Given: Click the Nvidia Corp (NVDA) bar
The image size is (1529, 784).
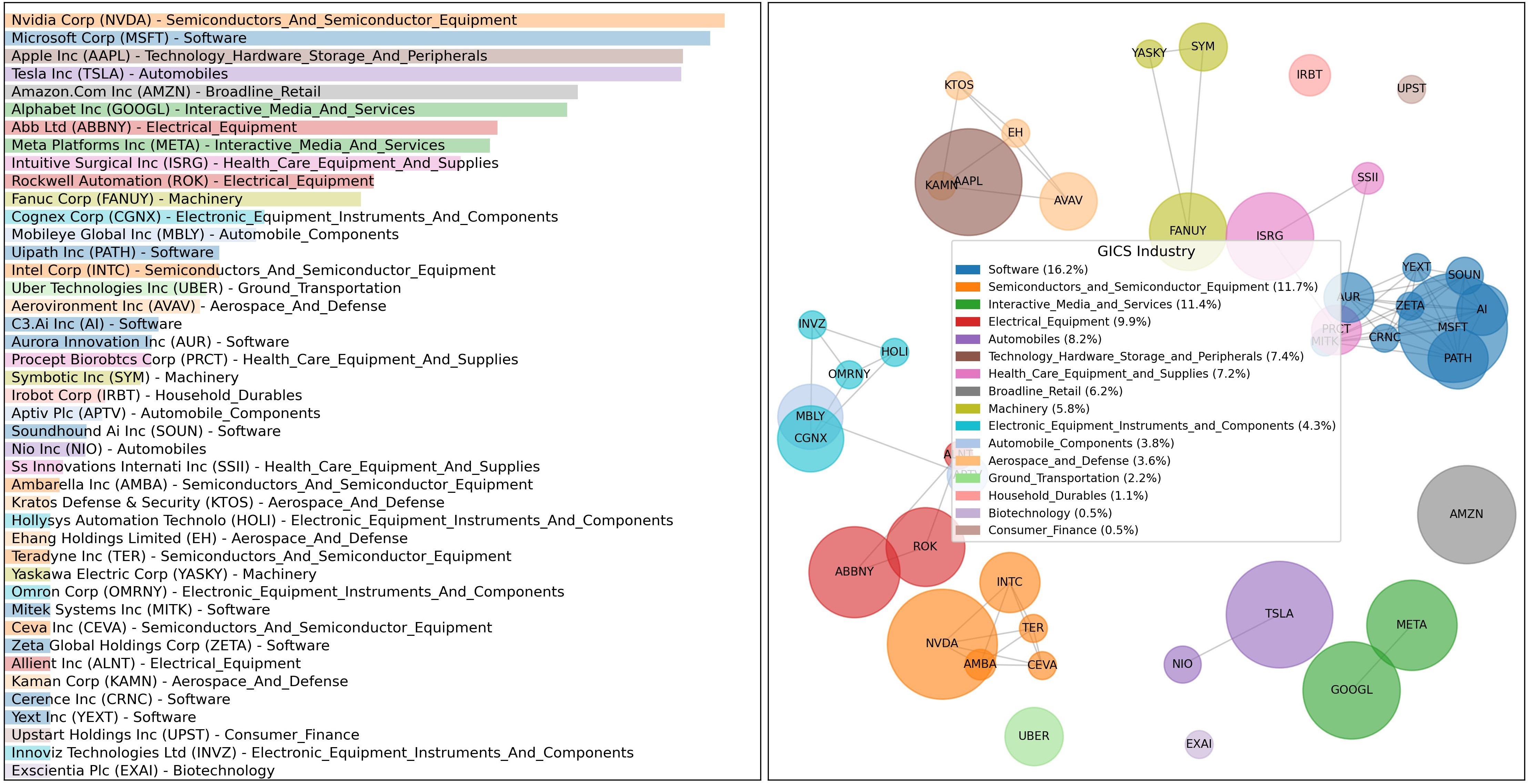Looking at the screenshot, I should [x=364, y=20].
